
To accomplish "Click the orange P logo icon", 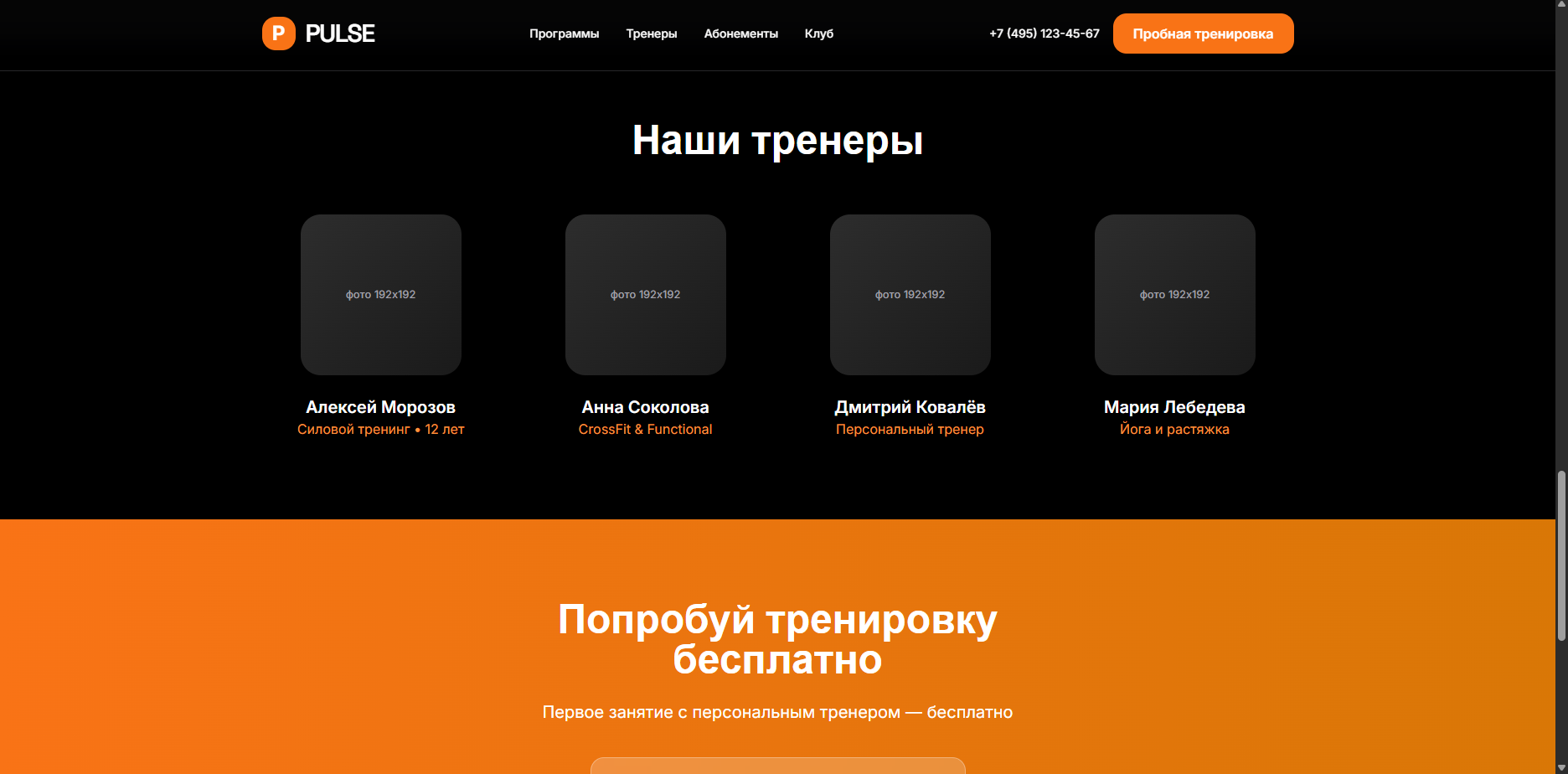I will [x=278, y=34].
